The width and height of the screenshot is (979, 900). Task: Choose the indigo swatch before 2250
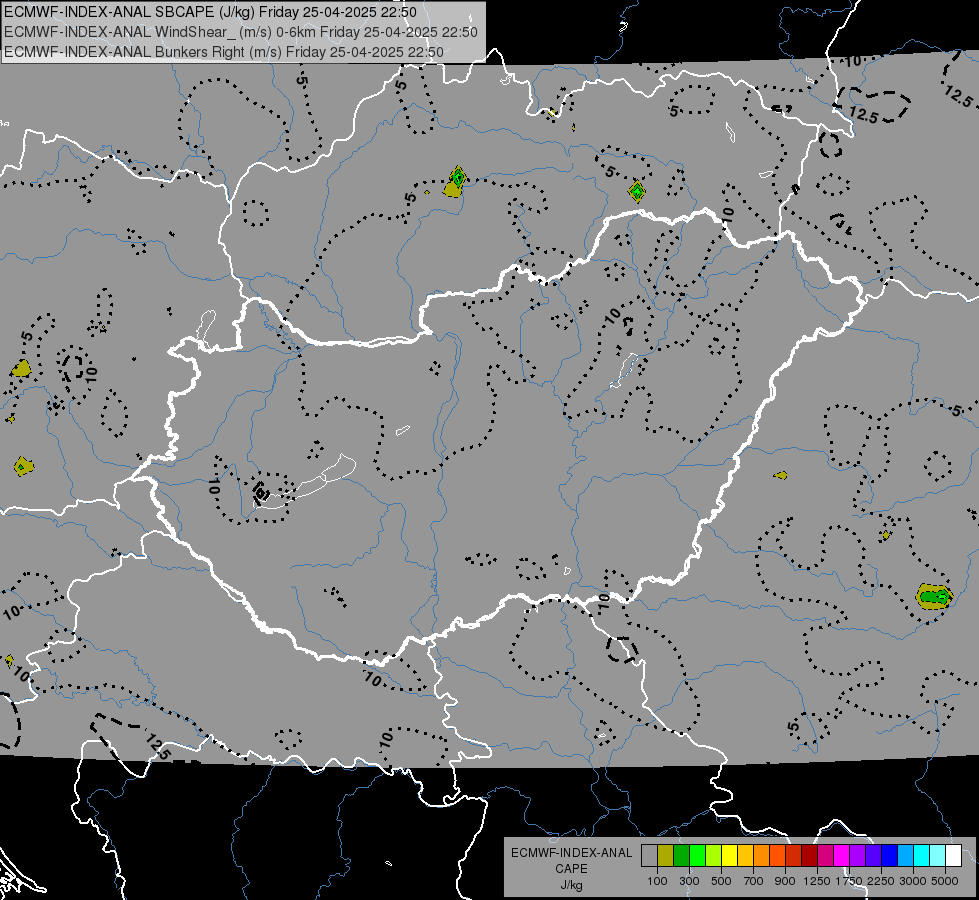(873, 856)
